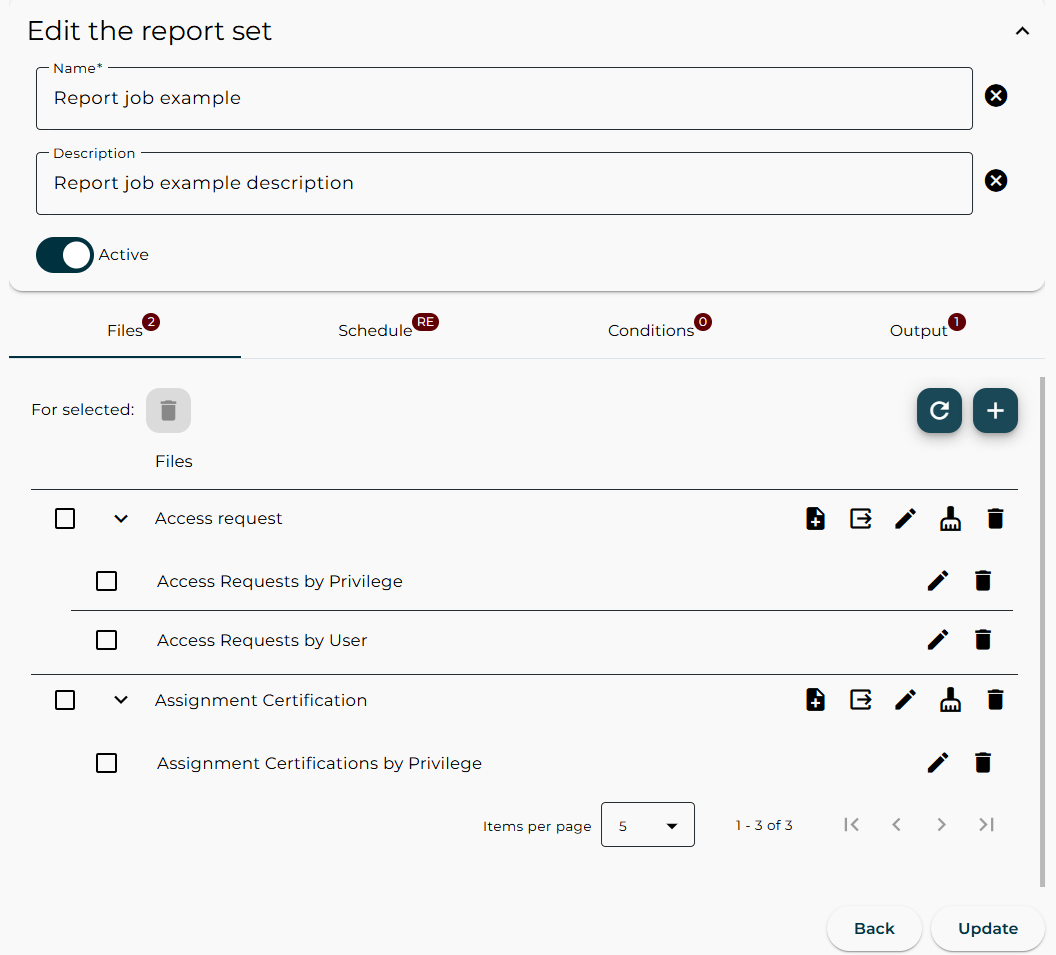Collapse the Edit the report set panel

(1022, 31)
